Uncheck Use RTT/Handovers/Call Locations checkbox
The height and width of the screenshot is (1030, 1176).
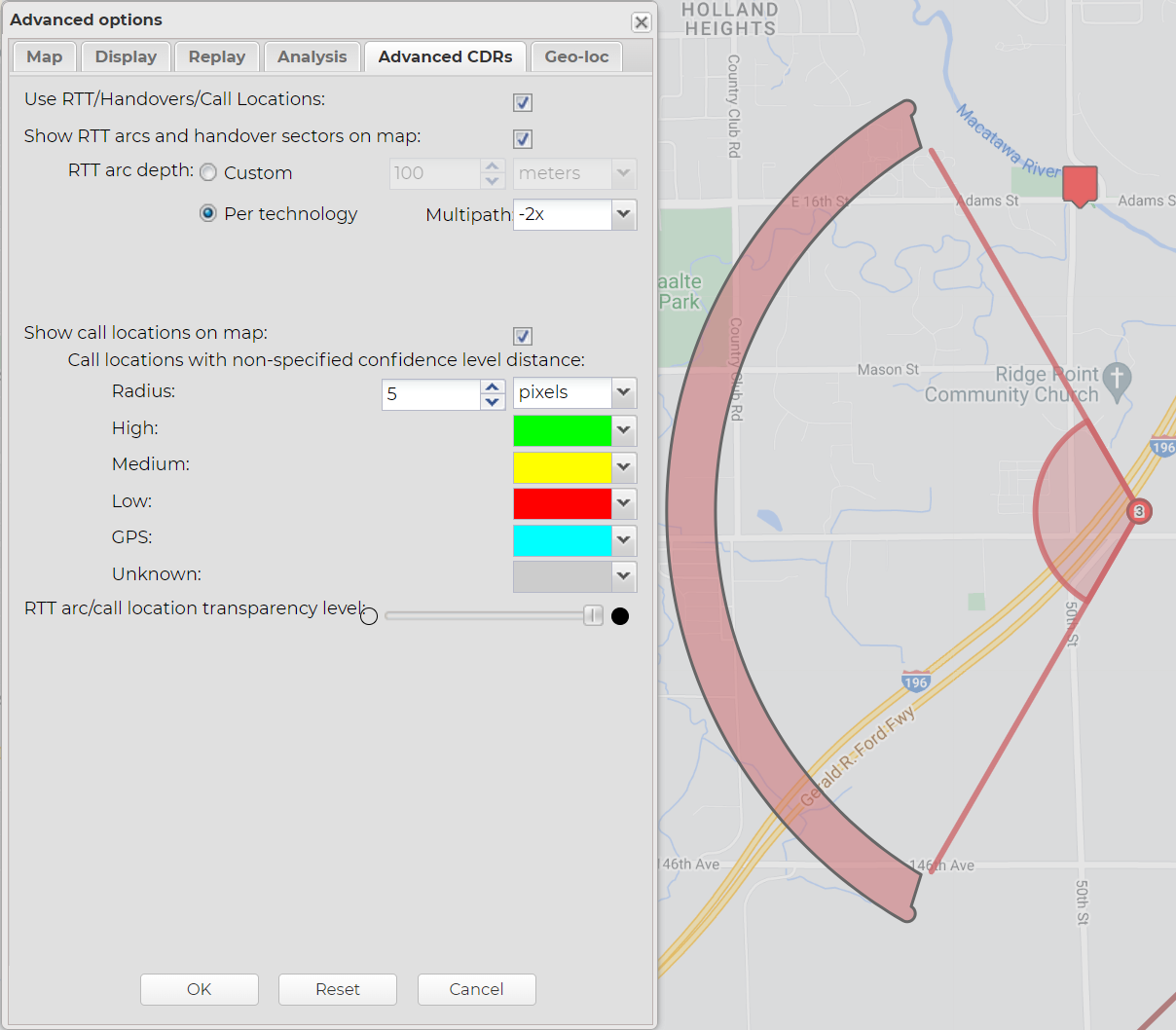click(x=523, y=102)
